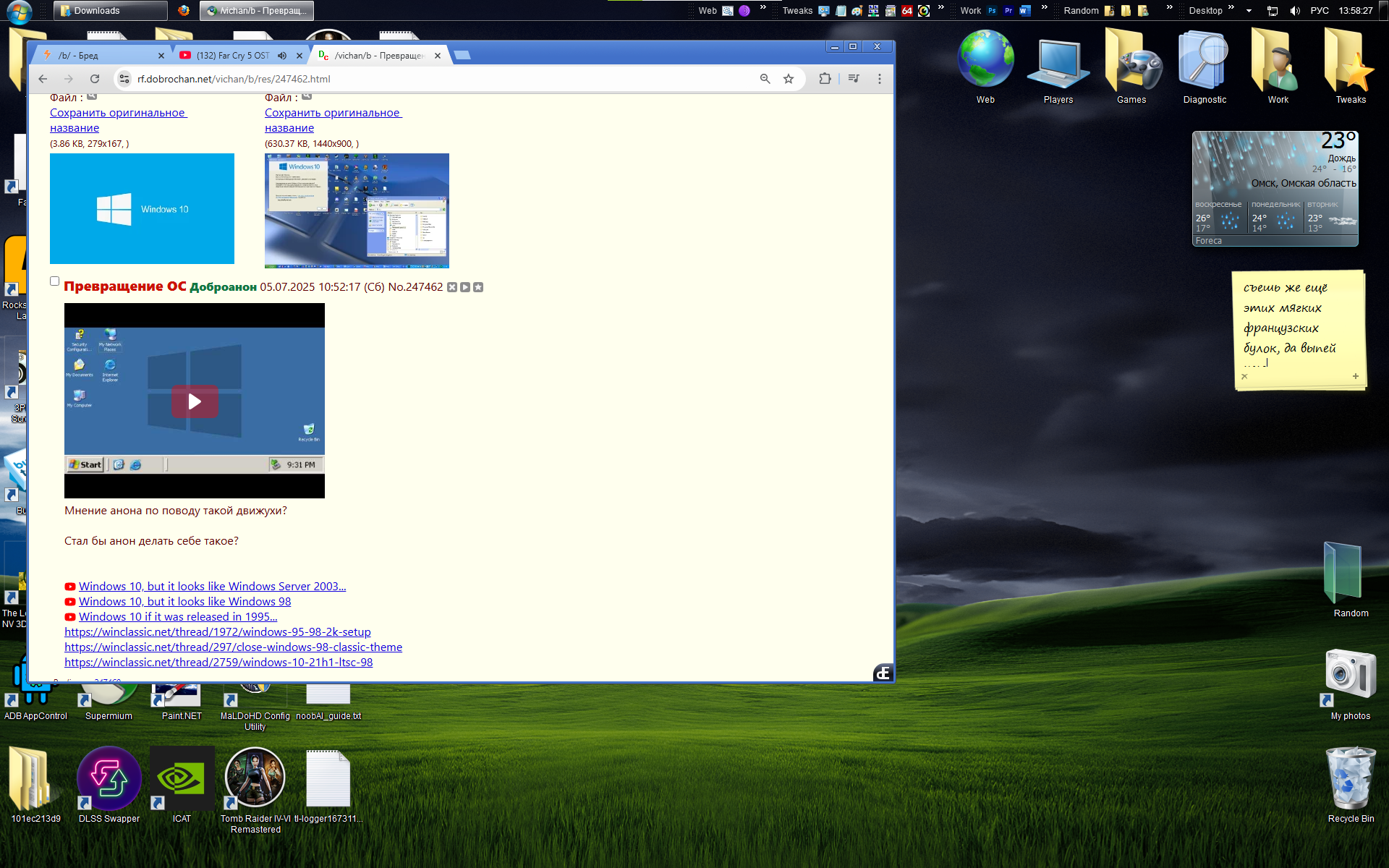1389x868 pixels.
Task: Open Tomb Raider IV-VI Remastered shortcut
Action: [255, 790]
